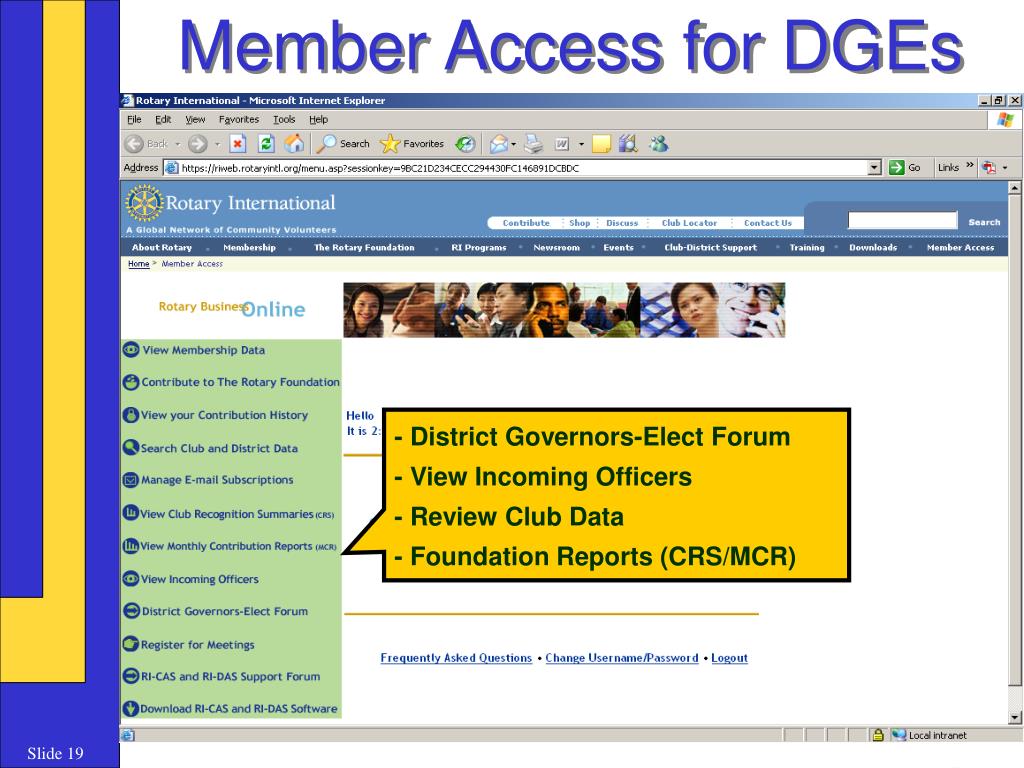Click the Research toolbar icon
The width and height of the screenshot is (1024, 768).
[x=628, y=144]
